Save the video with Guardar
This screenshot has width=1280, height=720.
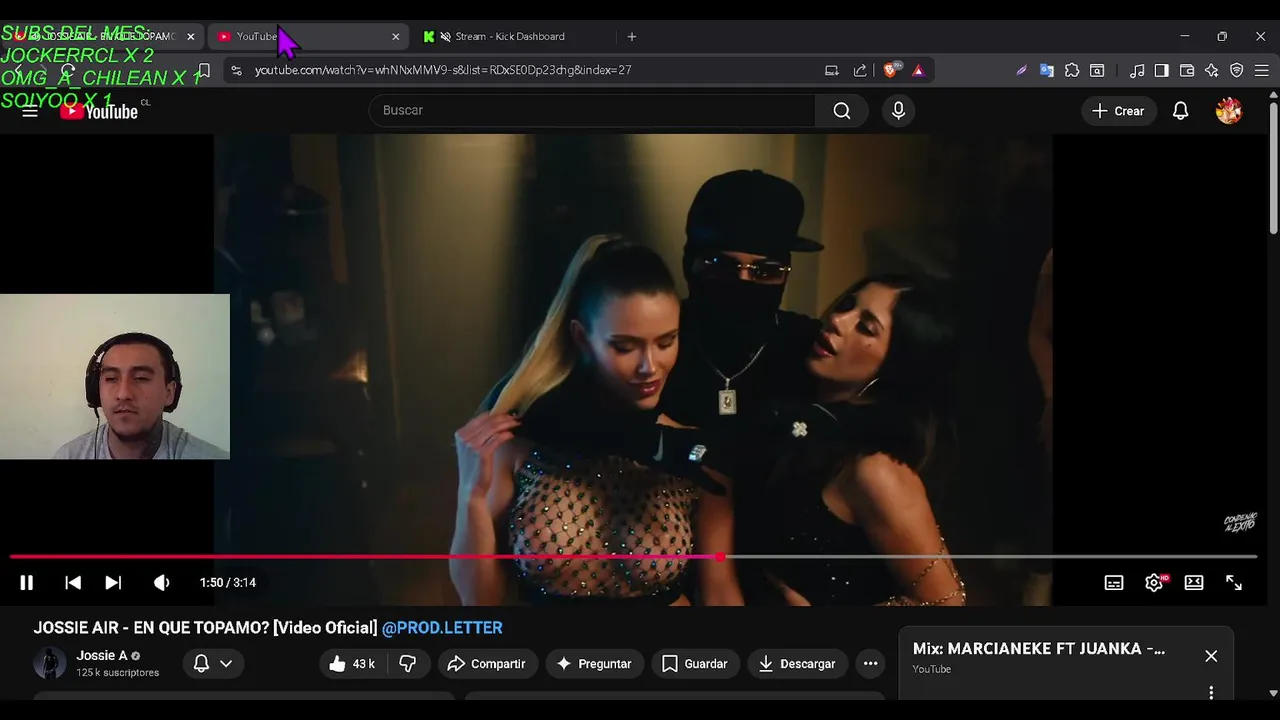click(x=695, y=664)
